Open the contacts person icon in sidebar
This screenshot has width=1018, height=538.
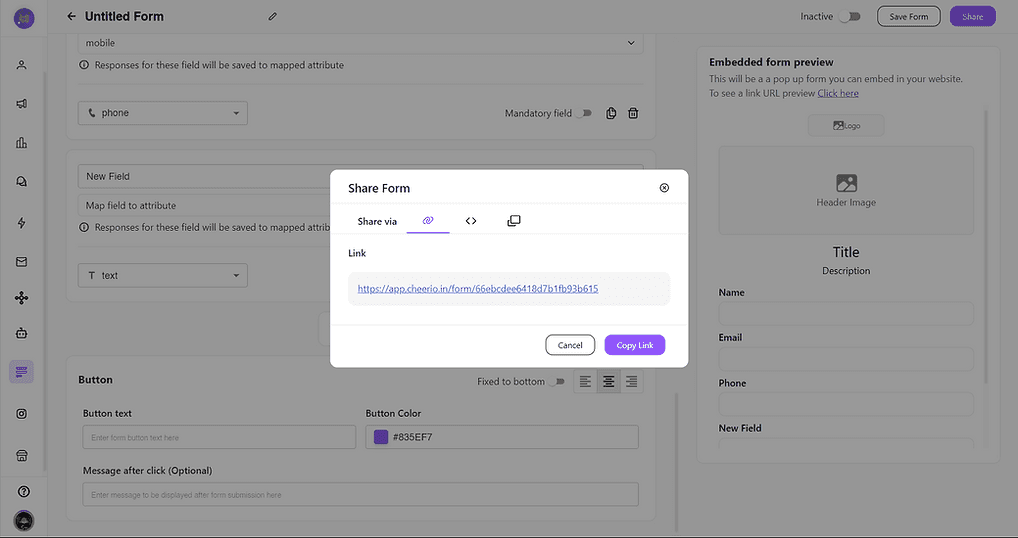(x=21, y=65)
